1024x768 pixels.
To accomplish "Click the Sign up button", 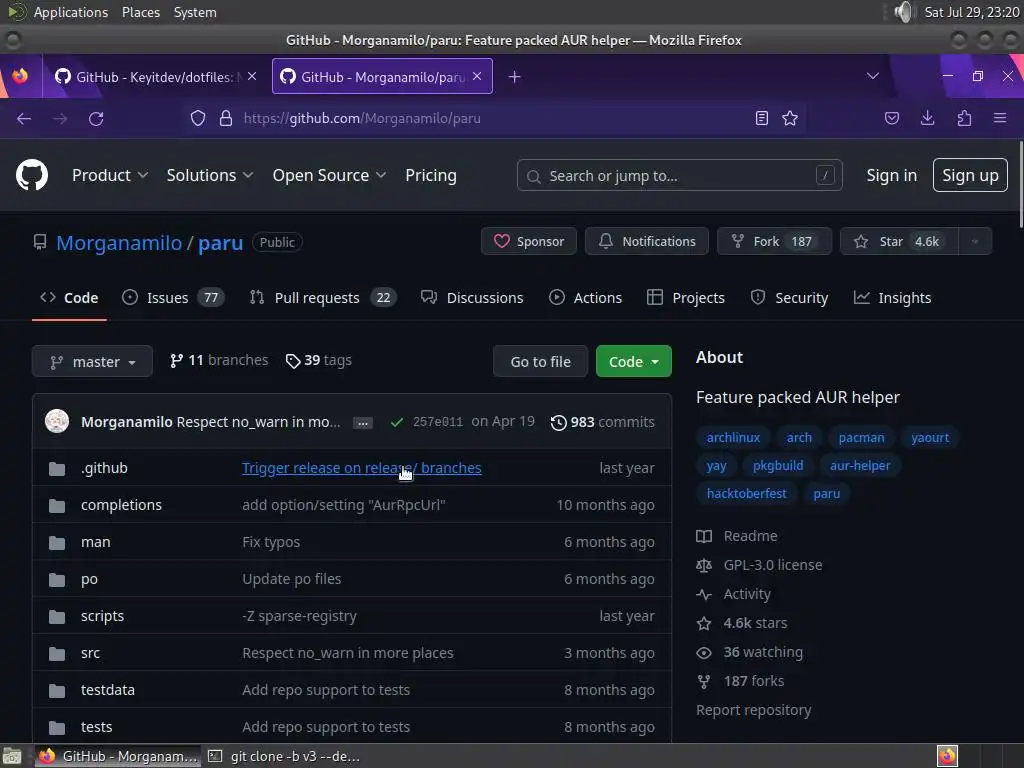I will coord(970,175).
